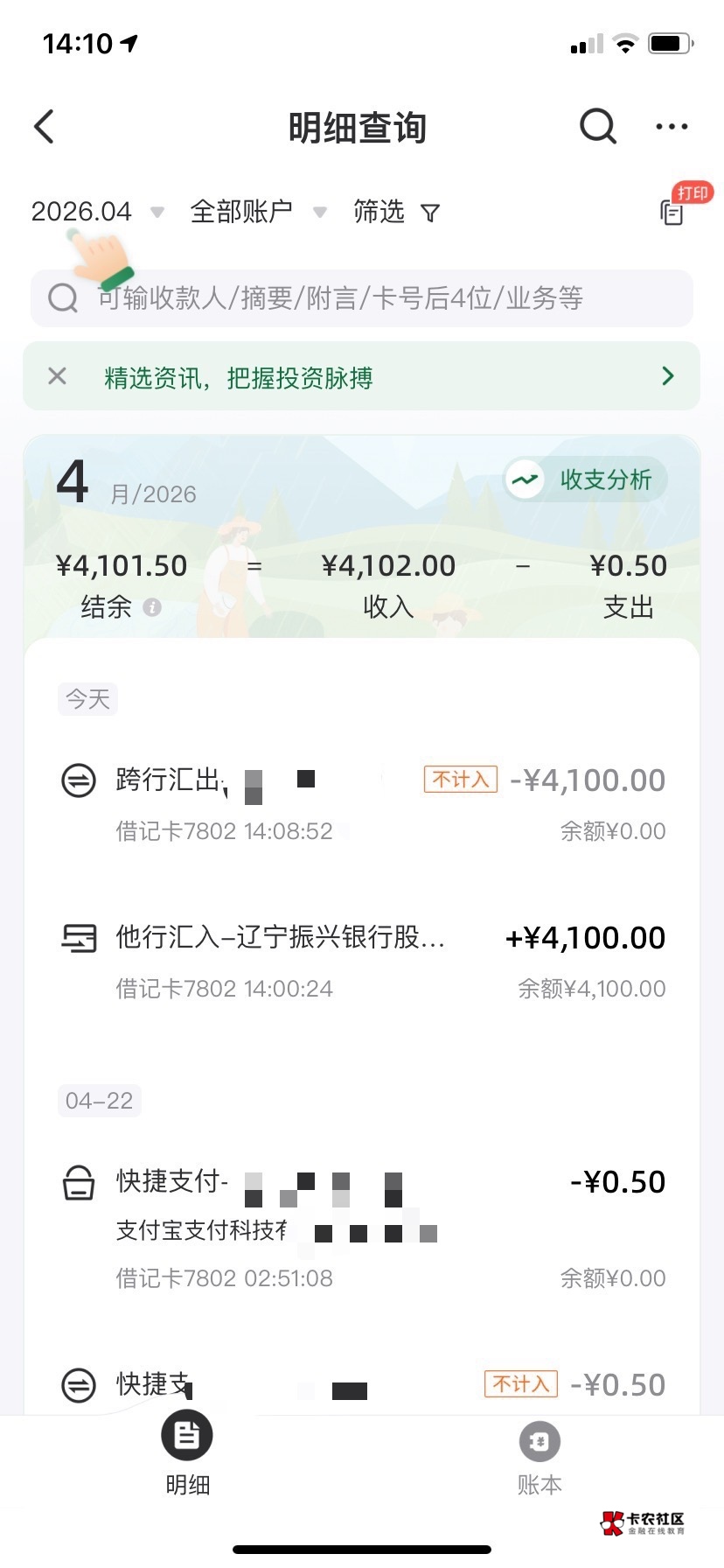Tap the filter funnel icon

[430, 213]
